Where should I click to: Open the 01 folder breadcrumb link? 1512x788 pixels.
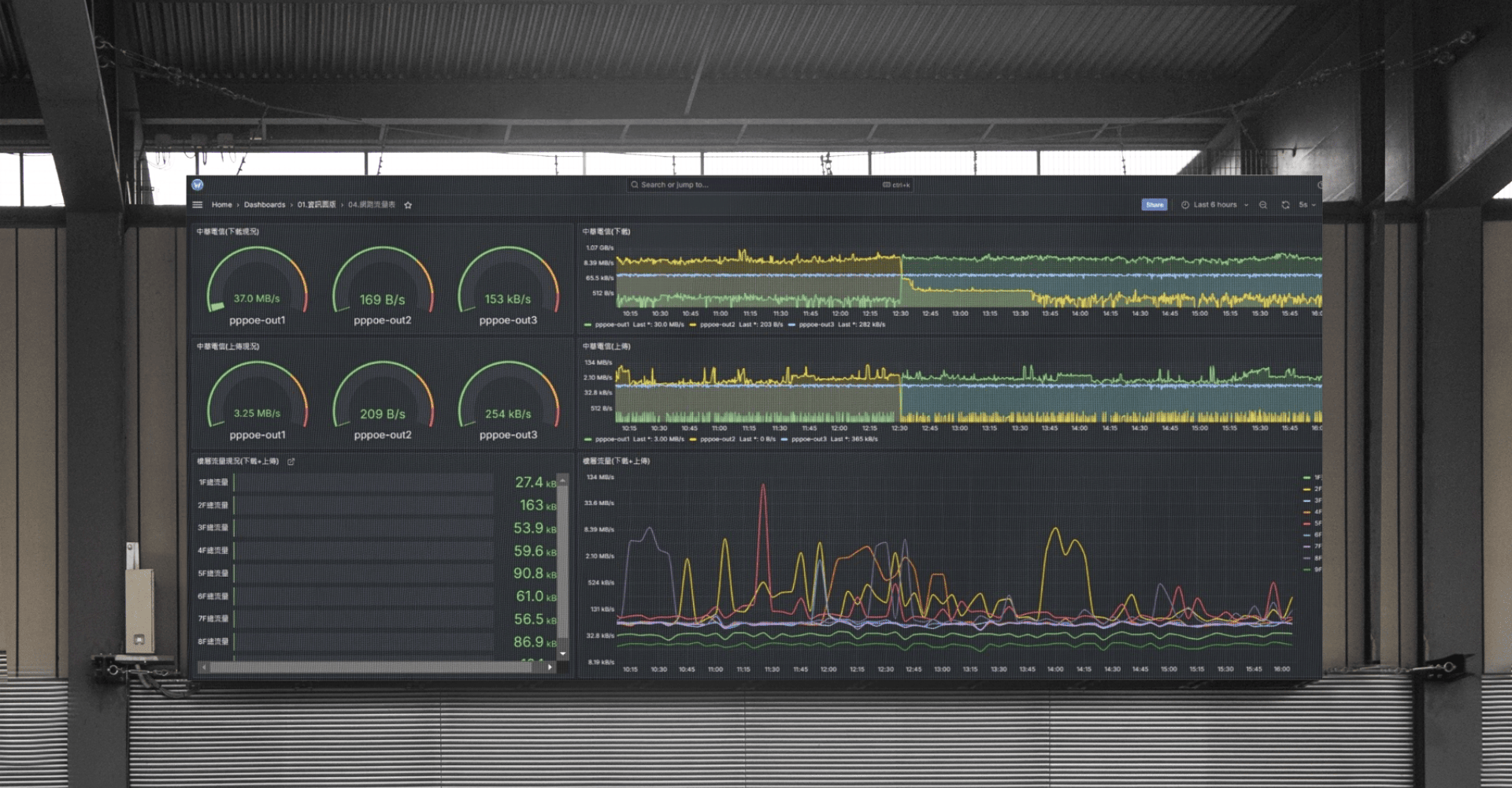[x=316, y=205]
